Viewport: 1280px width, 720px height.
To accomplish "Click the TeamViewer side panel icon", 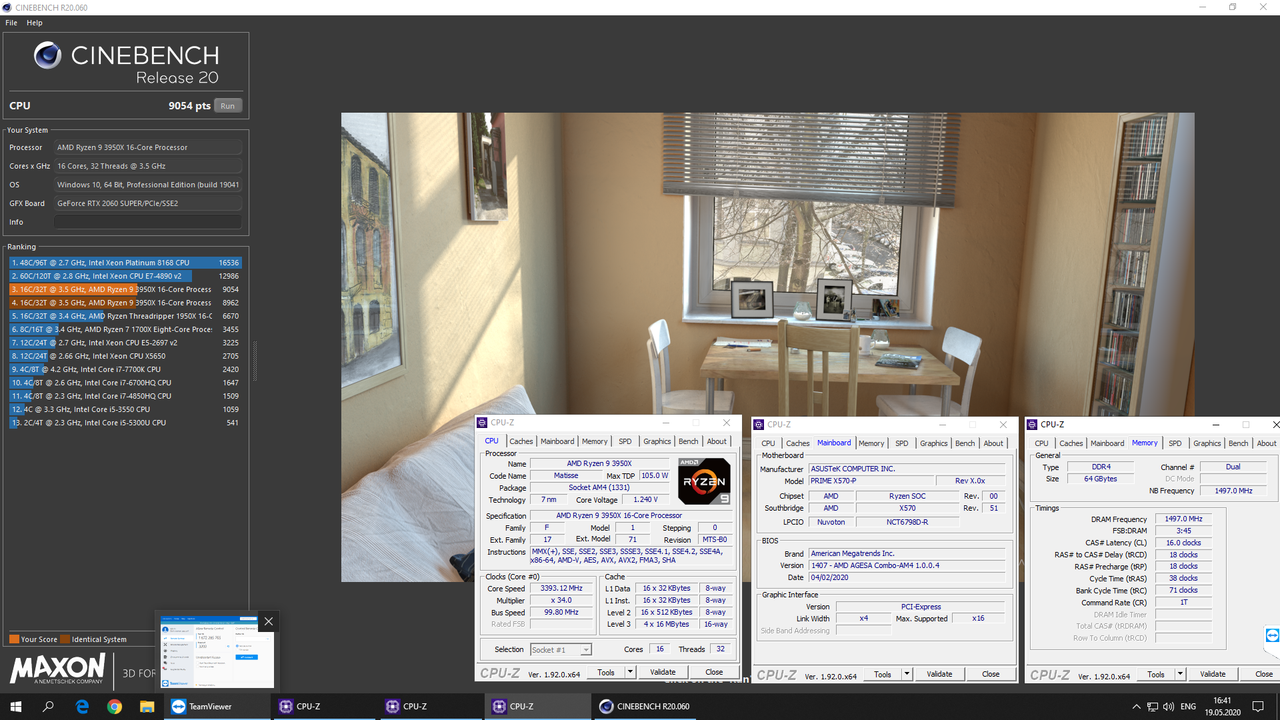I will tap(1272, 636).
